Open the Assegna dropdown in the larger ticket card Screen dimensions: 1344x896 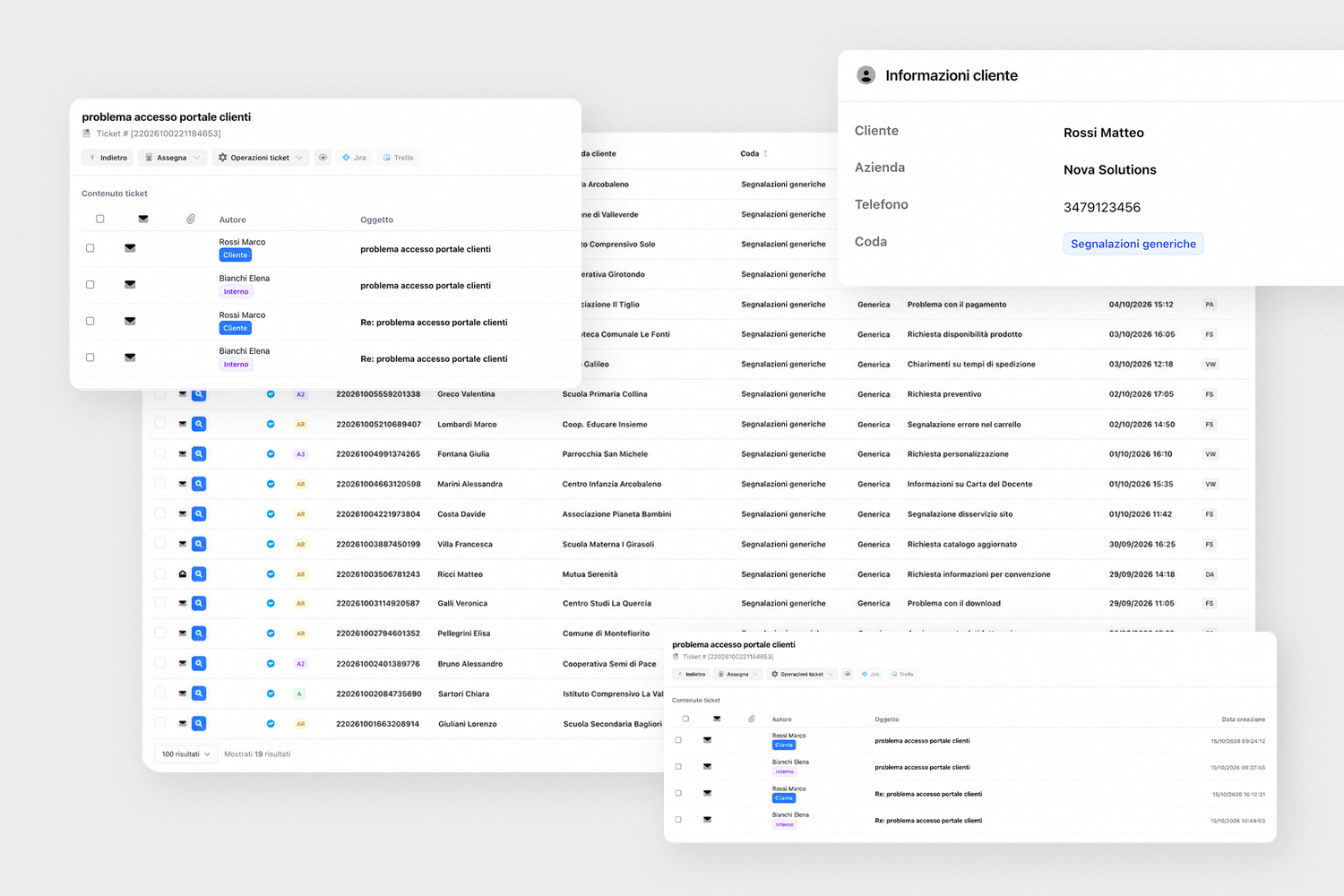172,158
